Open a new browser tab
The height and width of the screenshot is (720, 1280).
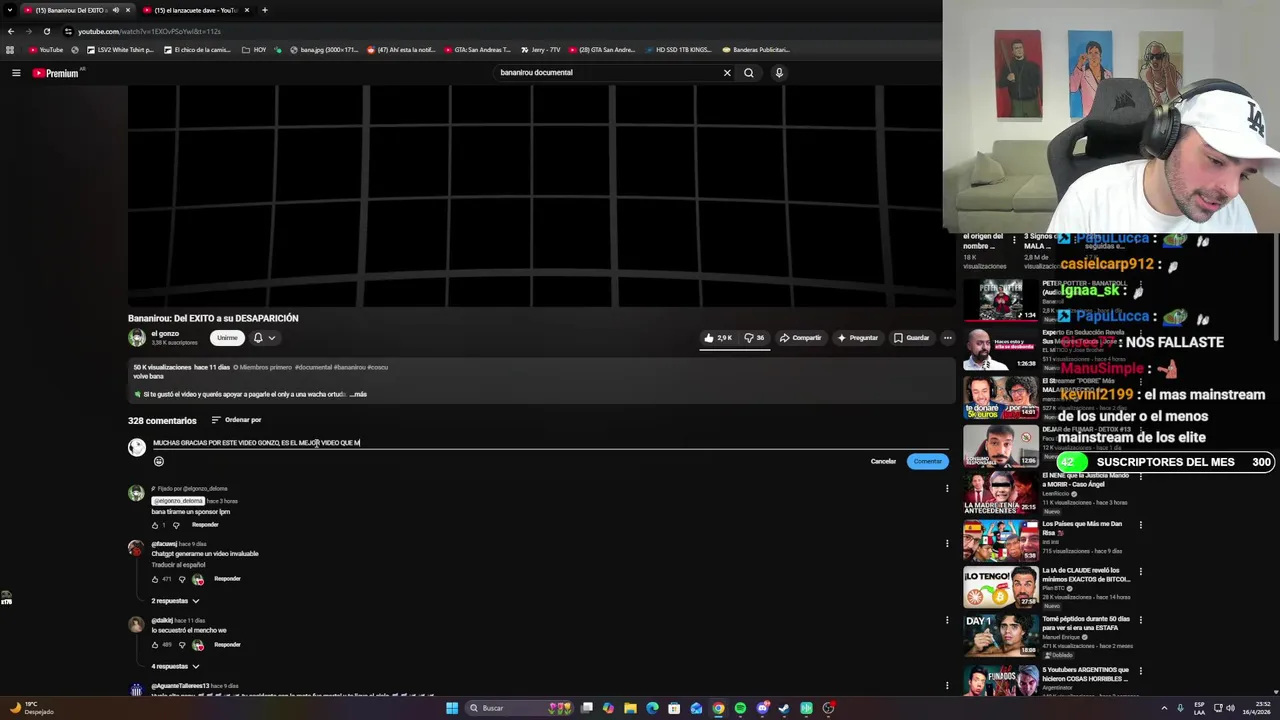click(264, 10)
